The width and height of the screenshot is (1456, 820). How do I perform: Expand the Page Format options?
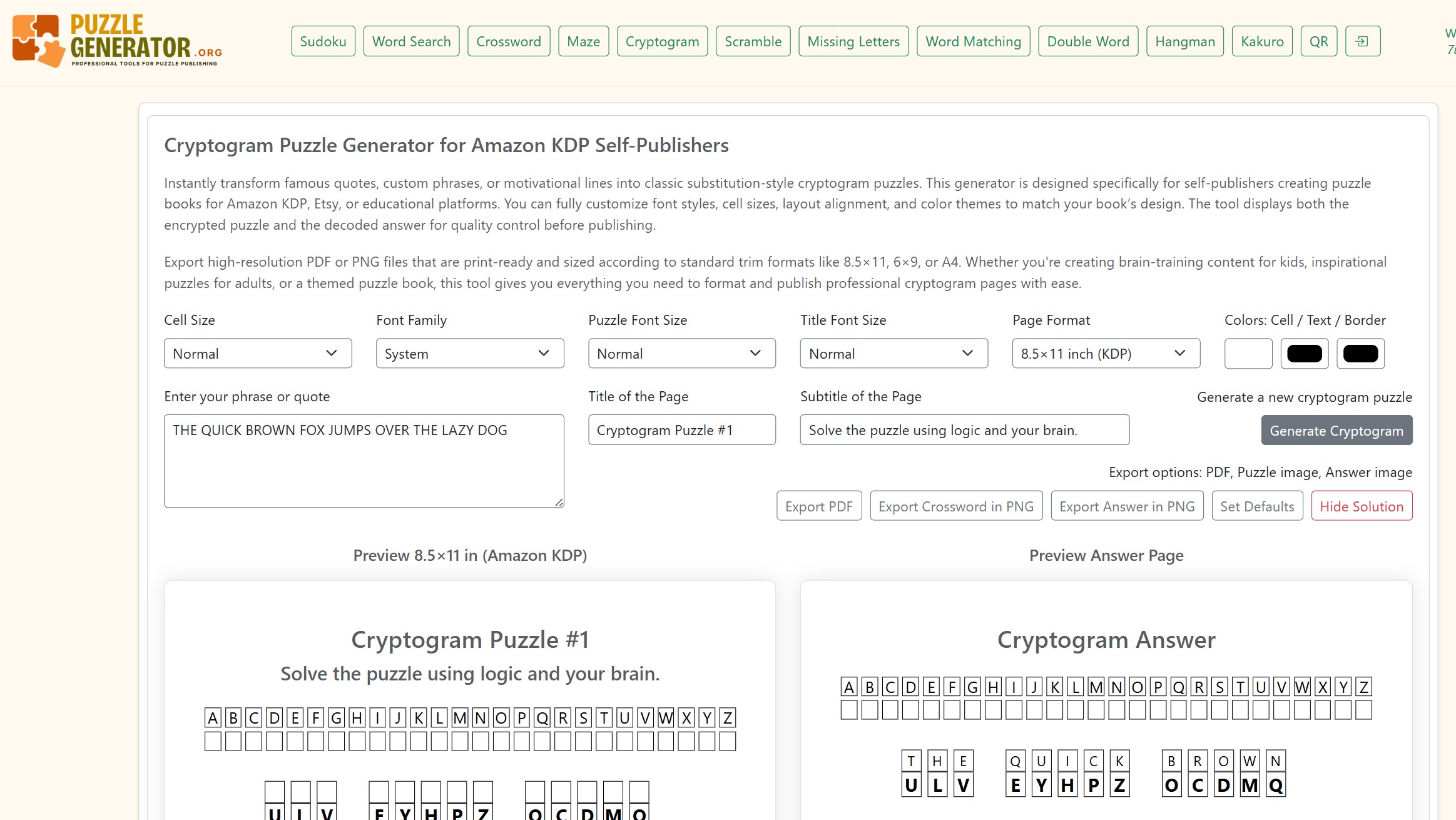click(1105, 353)
